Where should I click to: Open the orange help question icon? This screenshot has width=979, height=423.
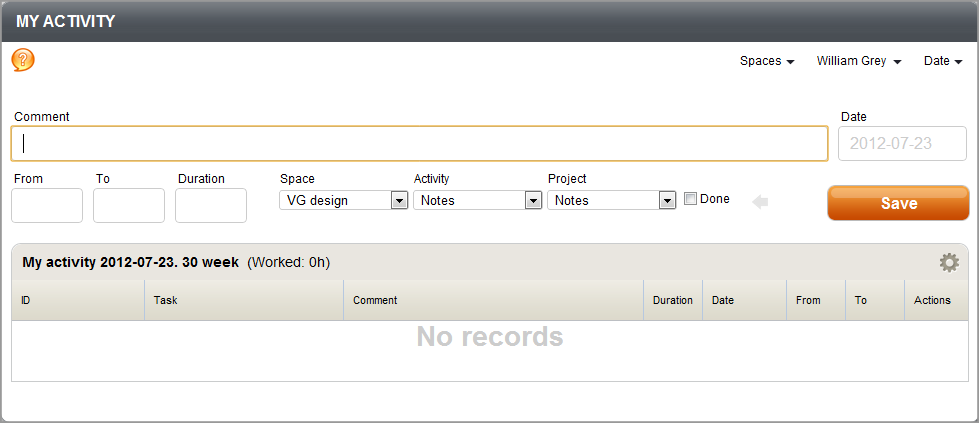point(23,60)
